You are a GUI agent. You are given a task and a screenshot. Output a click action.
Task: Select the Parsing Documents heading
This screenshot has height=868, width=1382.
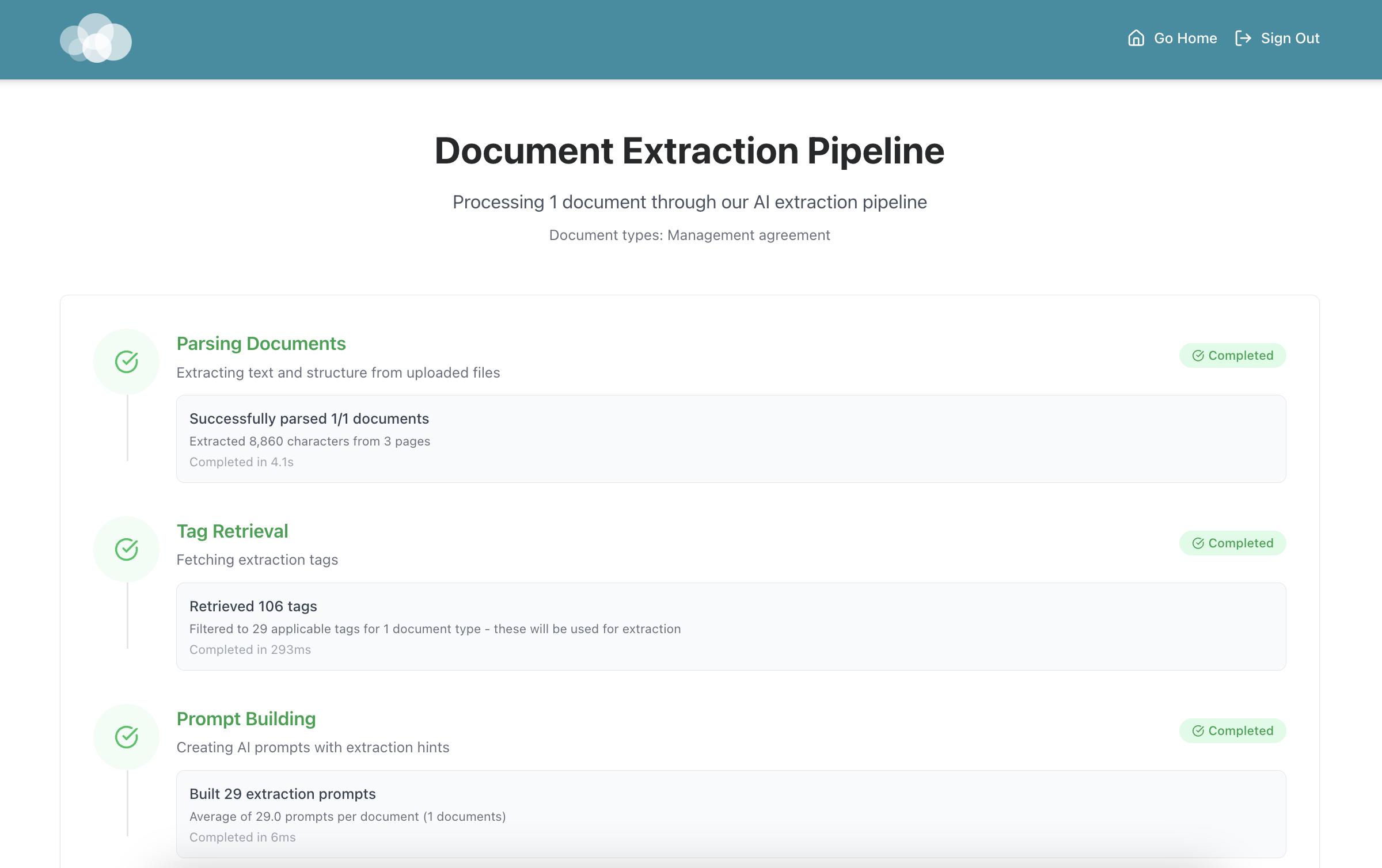pos(261,344)
